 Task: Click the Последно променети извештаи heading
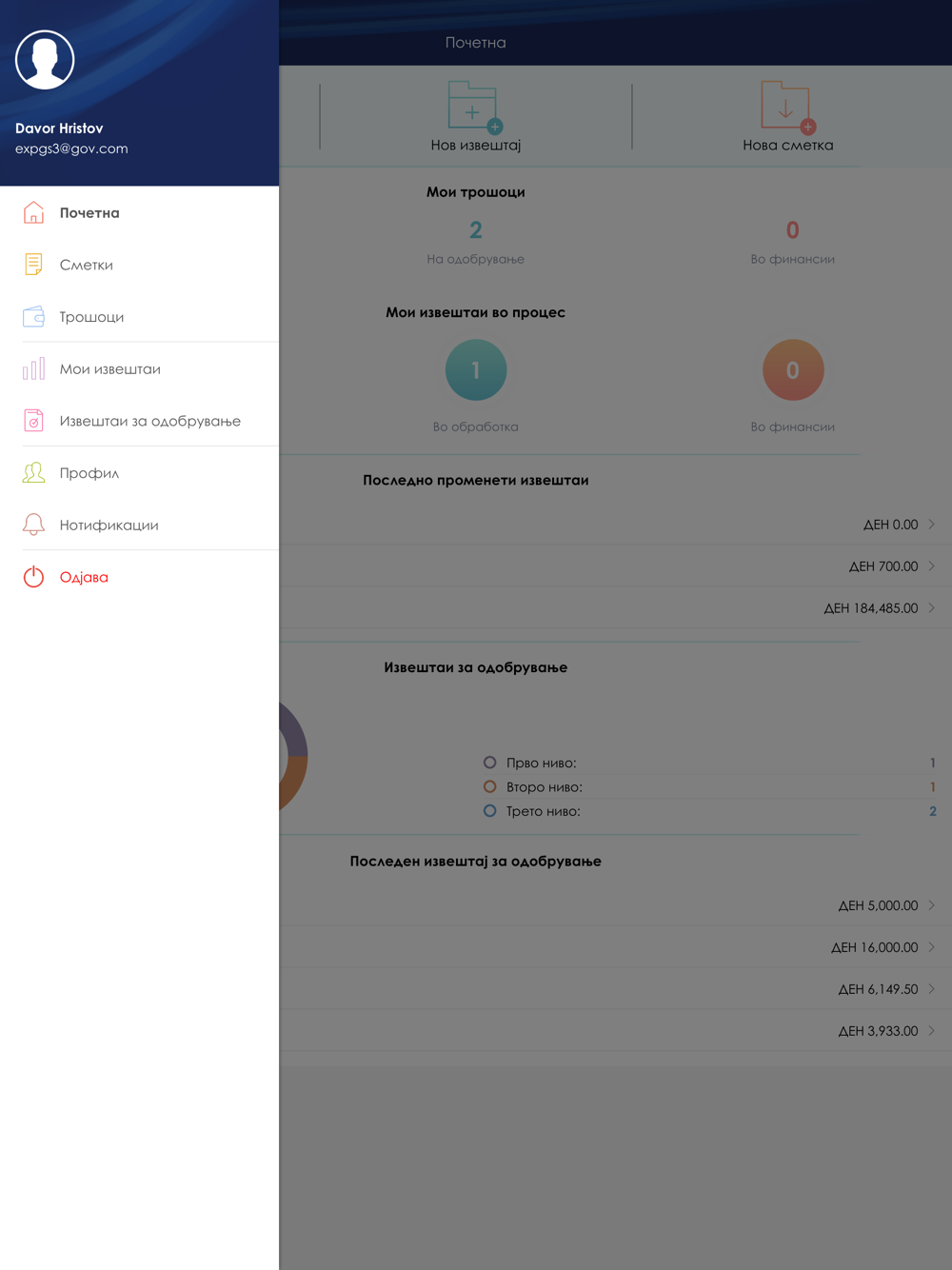(x=475, y=480)
